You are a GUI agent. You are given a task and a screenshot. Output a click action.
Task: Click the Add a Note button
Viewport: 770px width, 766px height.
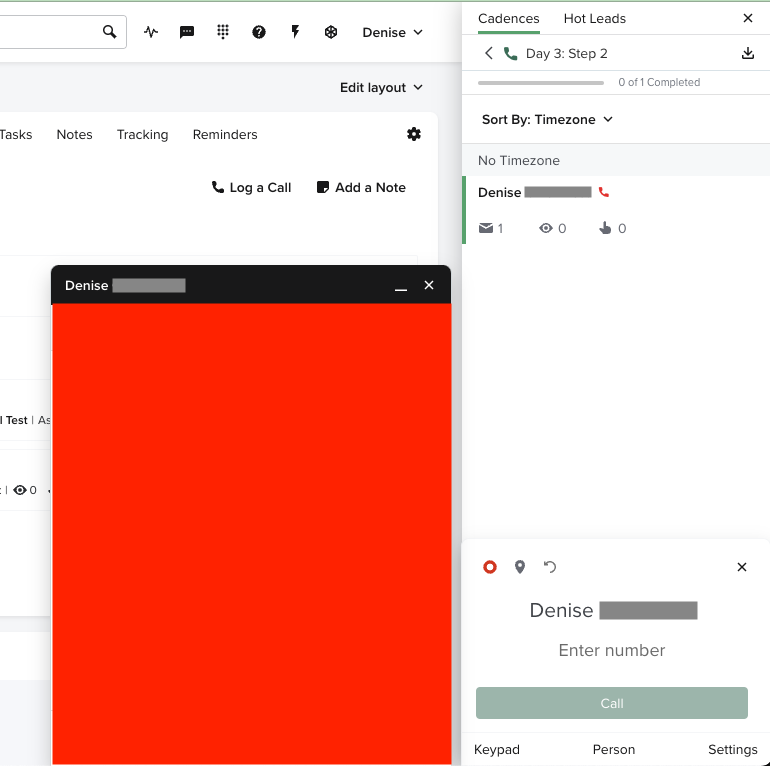(x=361, y=187)
